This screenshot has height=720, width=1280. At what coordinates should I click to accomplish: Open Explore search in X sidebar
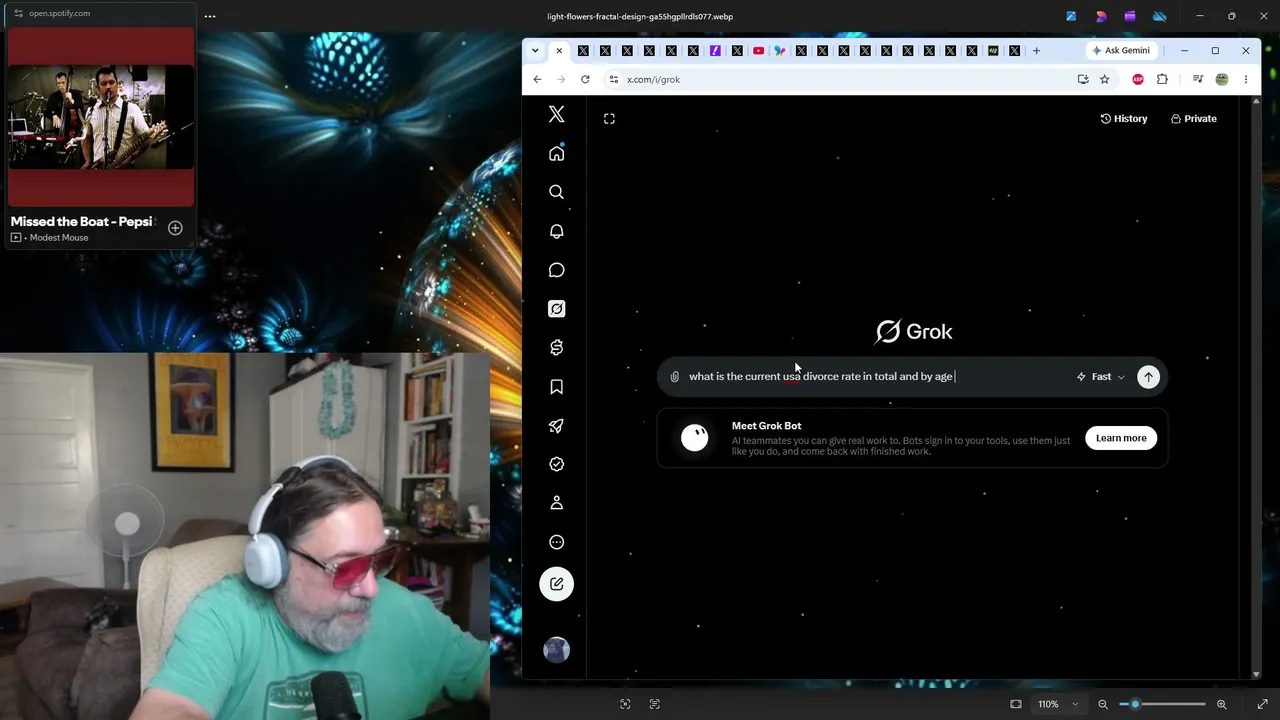pyautogui.click(x=557, y=192)
